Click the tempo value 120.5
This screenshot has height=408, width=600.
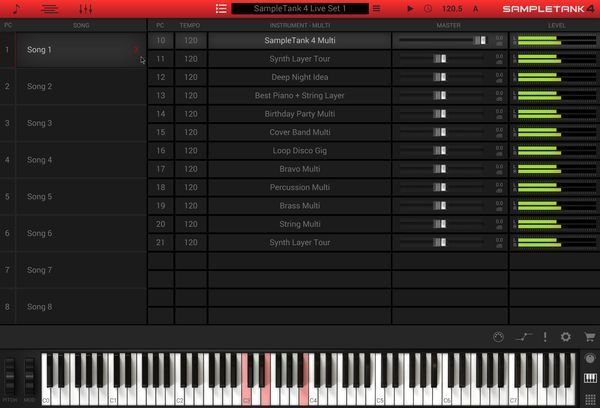452,8
